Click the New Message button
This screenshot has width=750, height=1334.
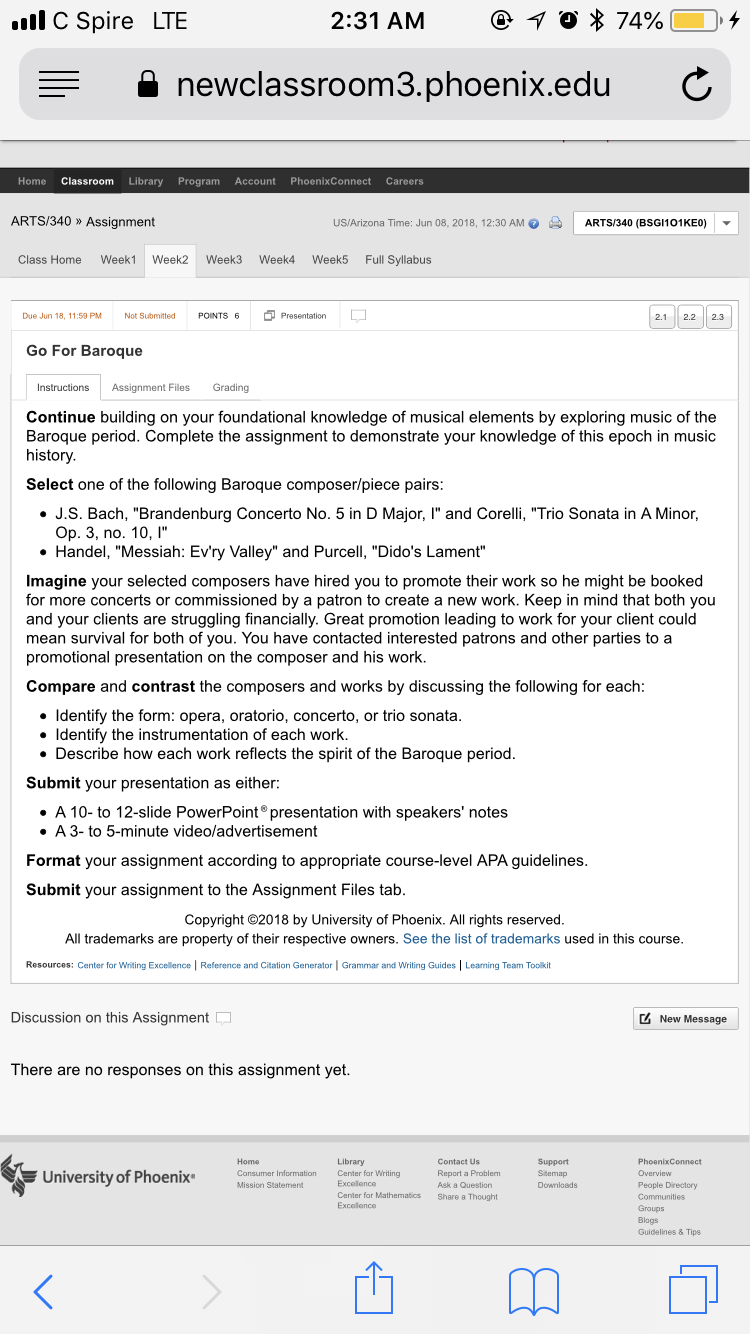(686, 1019)
